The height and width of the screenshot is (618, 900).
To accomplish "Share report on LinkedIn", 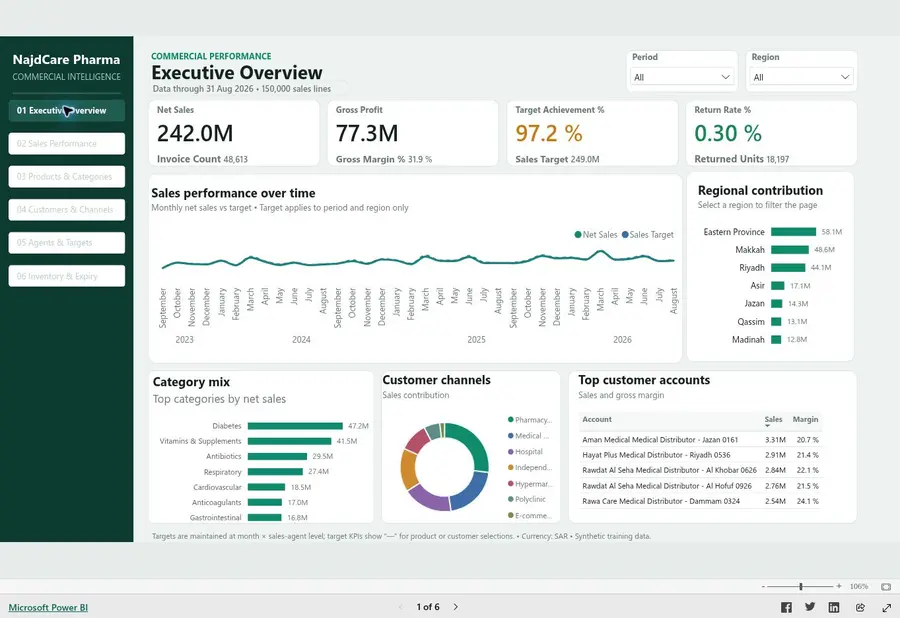I will click(x=834, y=607).
